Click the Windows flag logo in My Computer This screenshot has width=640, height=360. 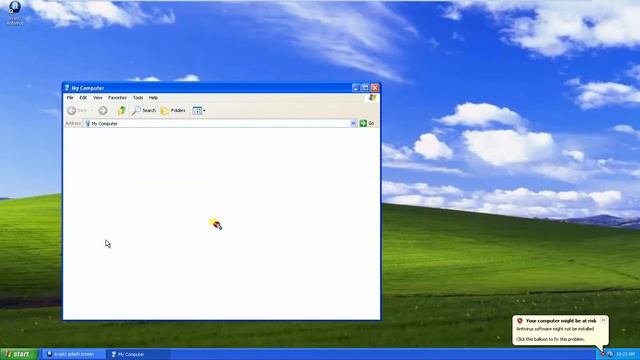click(373, 98)
